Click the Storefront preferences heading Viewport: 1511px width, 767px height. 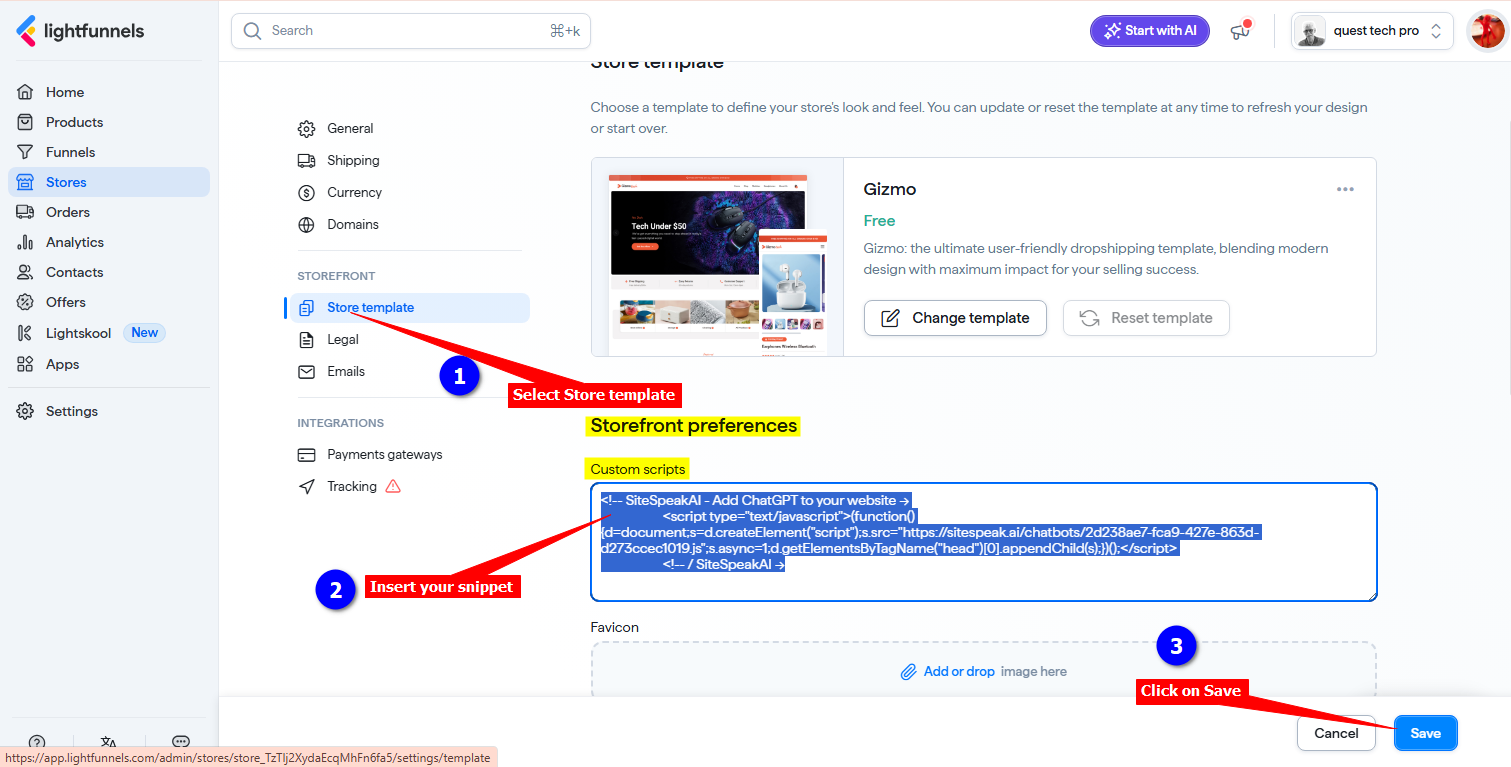click(x=694, y=425)
